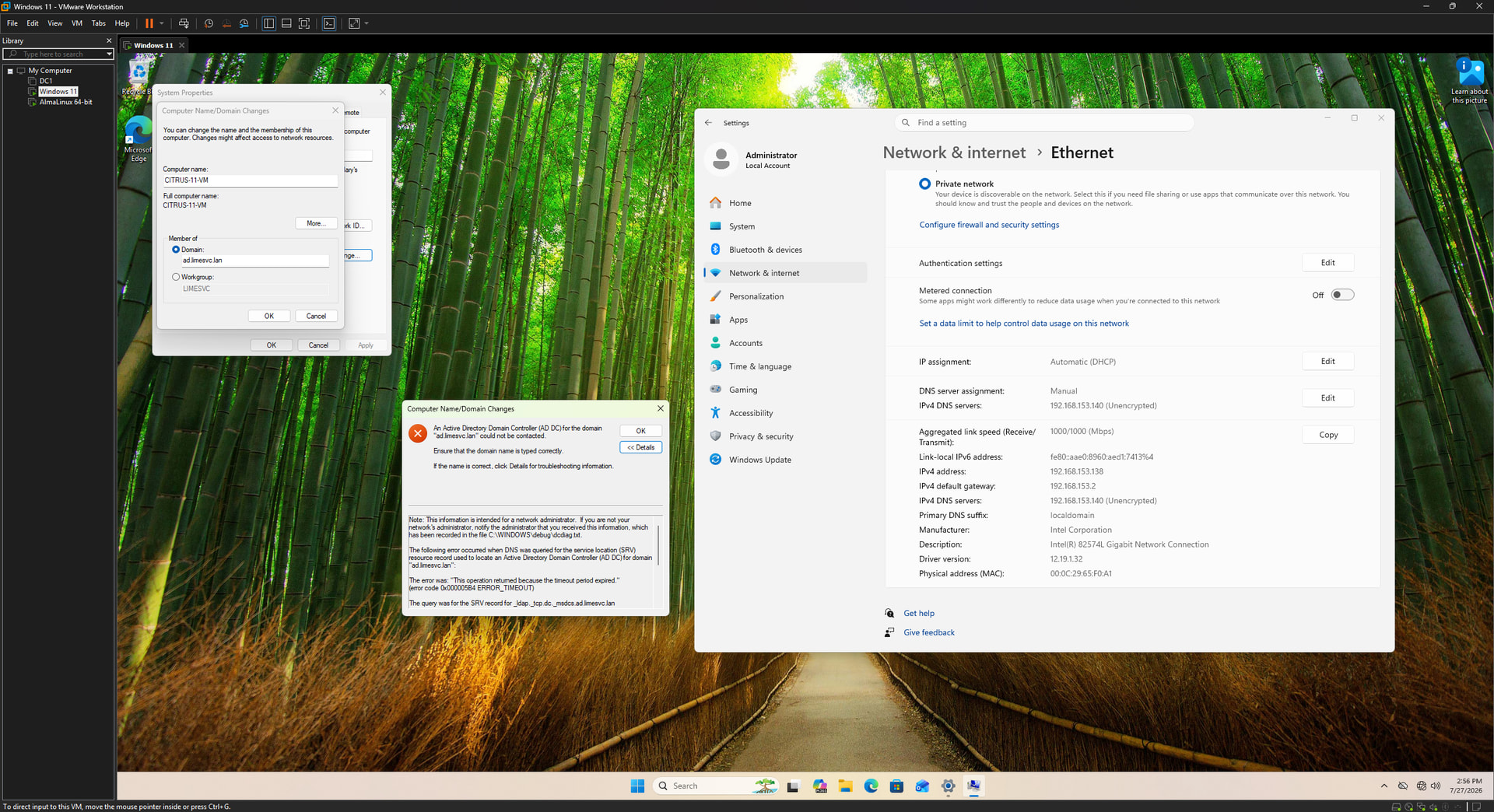
Task: Edit the DNS server assignment
Action: 1327,398
